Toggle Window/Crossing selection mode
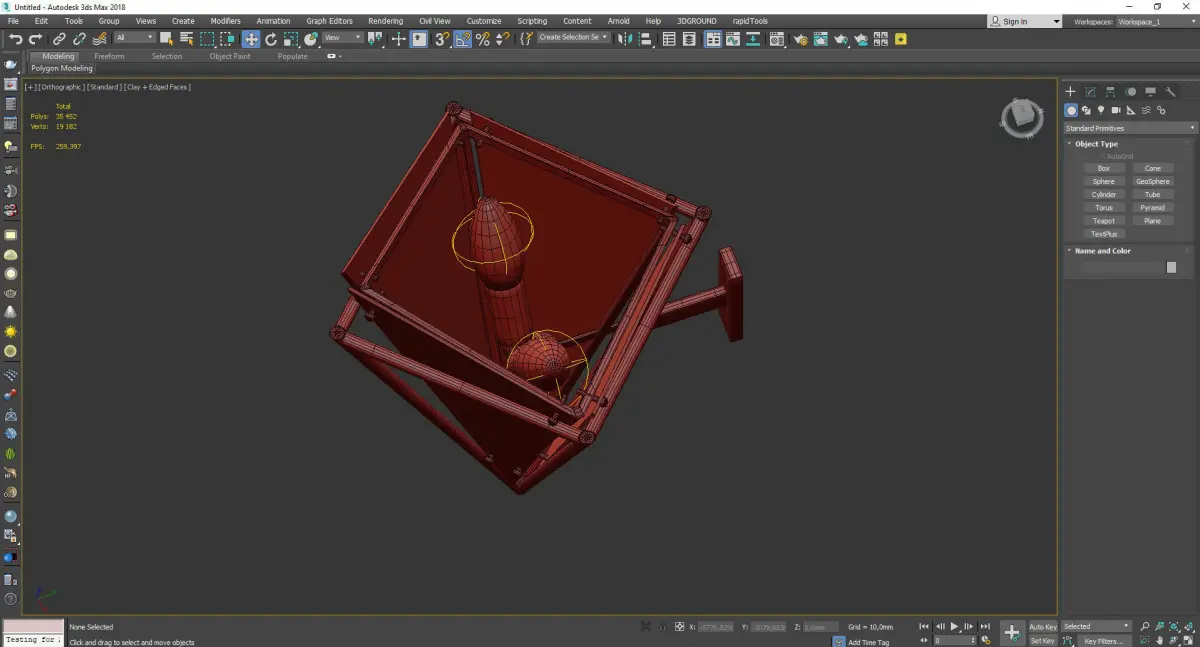This screenshot has height=647, width=1200. pos(227,39)
